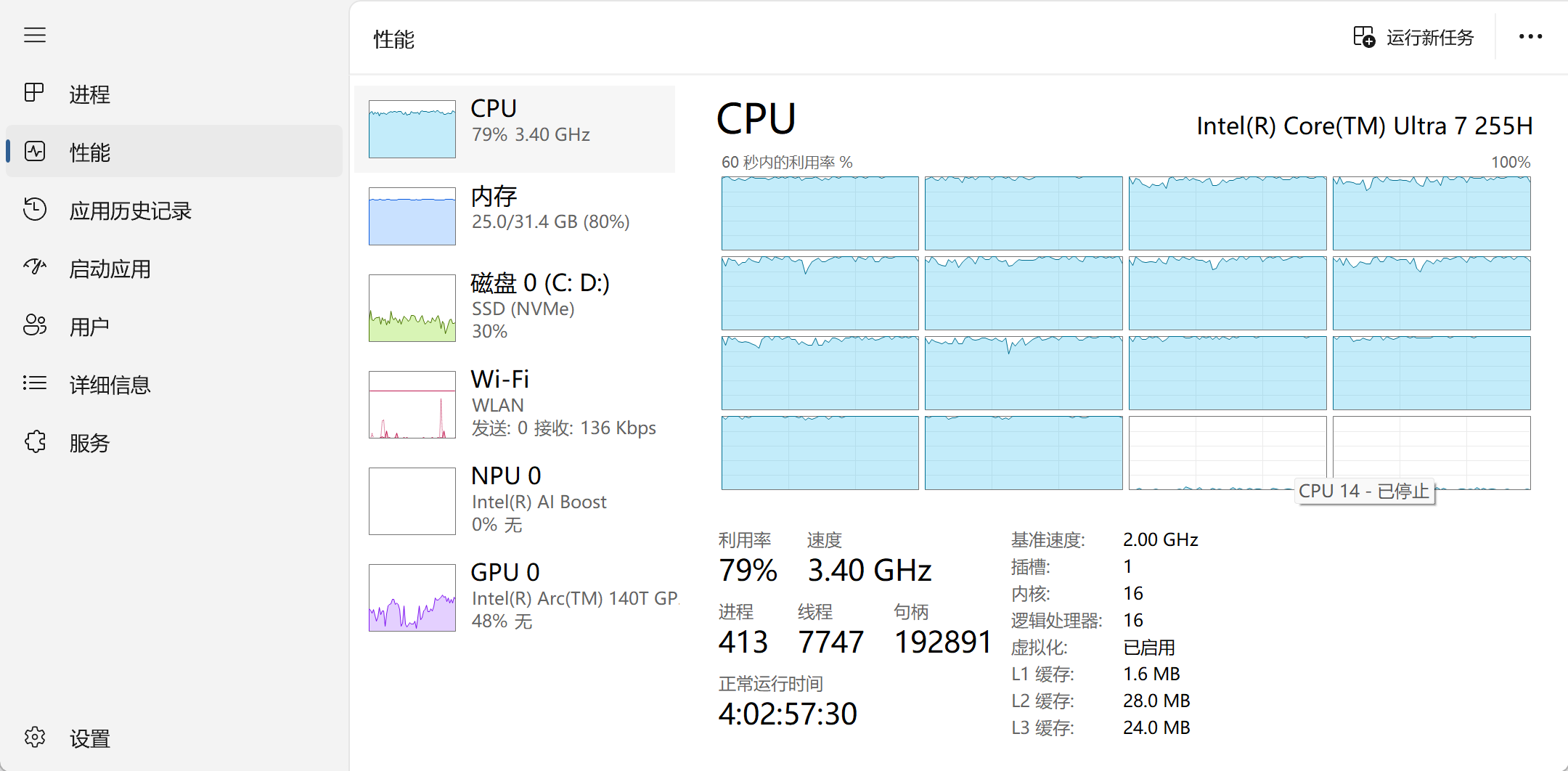Viewport: 1568px width, 771px height.
Task: Open the 设置 gear icon
Action: [35, 737]
